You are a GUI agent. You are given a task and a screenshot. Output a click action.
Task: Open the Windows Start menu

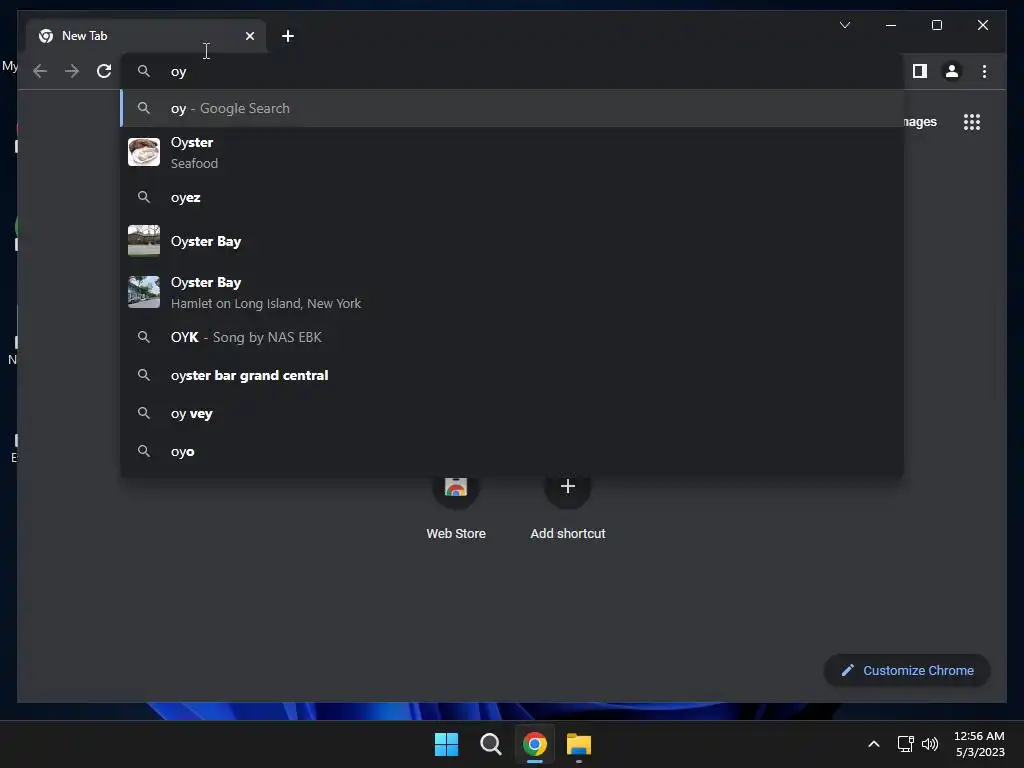click(x=447, y=744)
